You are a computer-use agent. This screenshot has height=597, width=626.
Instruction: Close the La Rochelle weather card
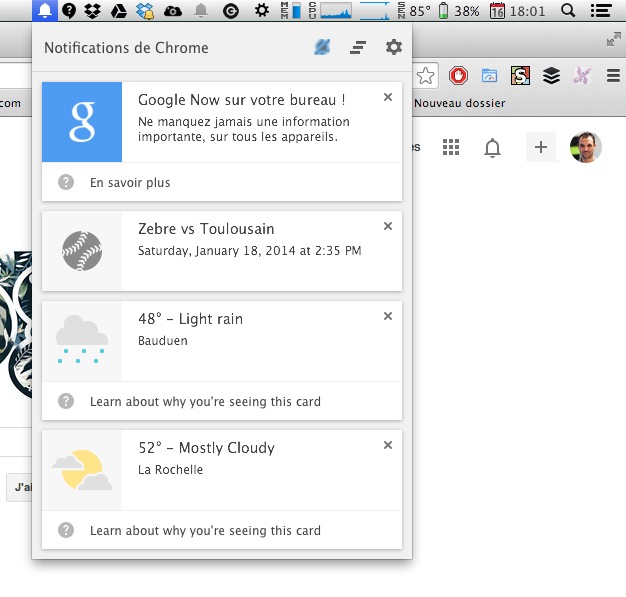(388, 445)
